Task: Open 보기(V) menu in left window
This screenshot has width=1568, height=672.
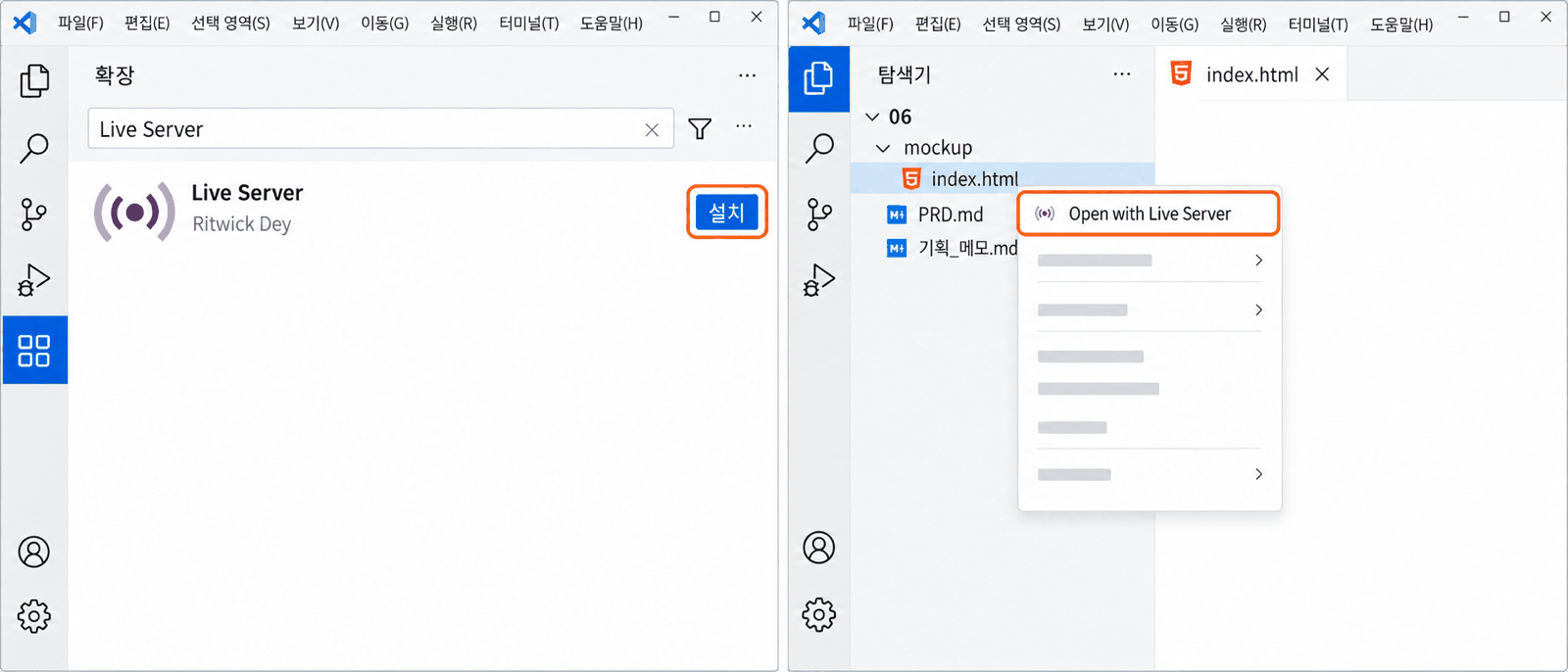Action: [316, 23]
